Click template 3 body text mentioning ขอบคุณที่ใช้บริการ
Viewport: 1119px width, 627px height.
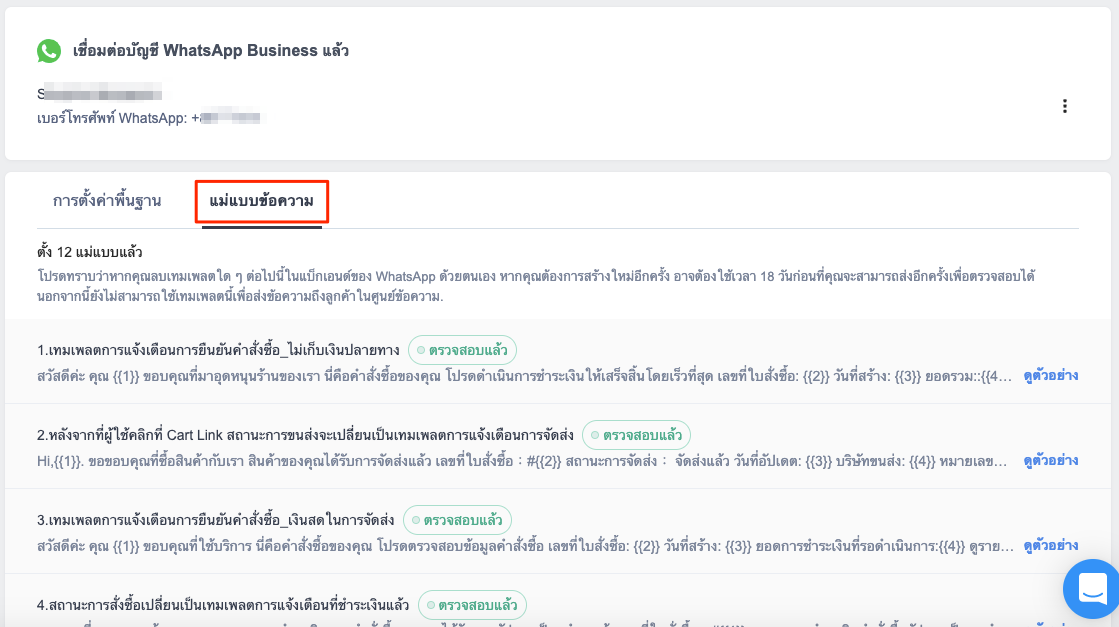[x=525, y=546]
